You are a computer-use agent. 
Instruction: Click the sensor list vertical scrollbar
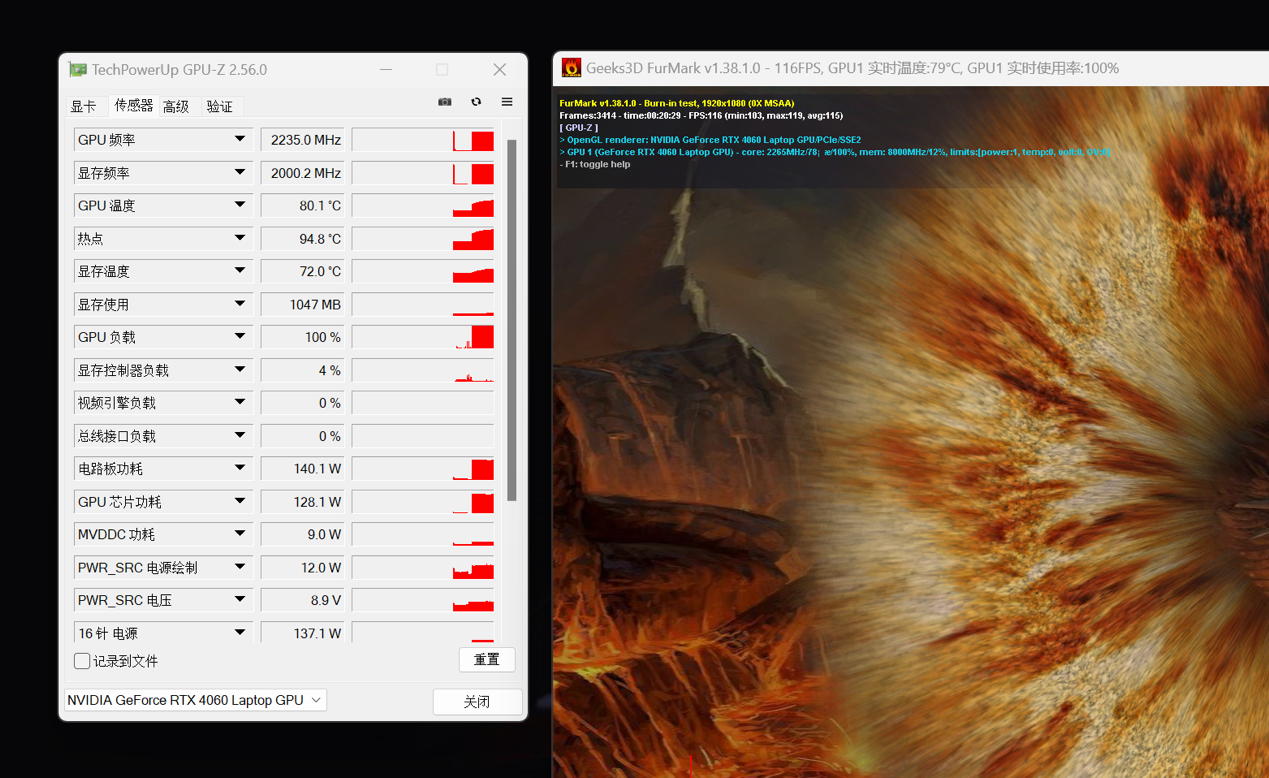coord(512,320)
